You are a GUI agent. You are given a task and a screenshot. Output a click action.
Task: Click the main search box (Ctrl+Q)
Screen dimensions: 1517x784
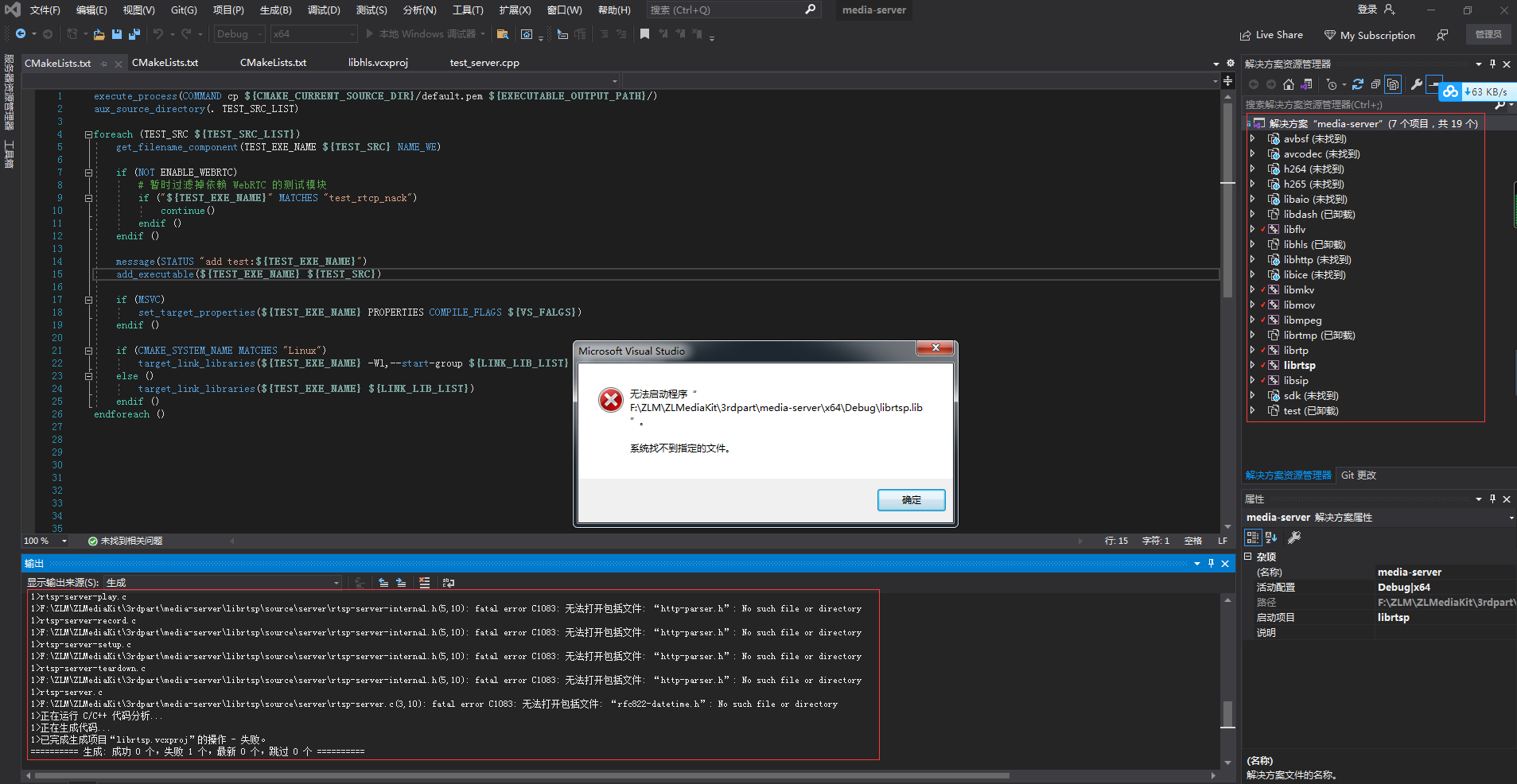[x=733, y=10]
